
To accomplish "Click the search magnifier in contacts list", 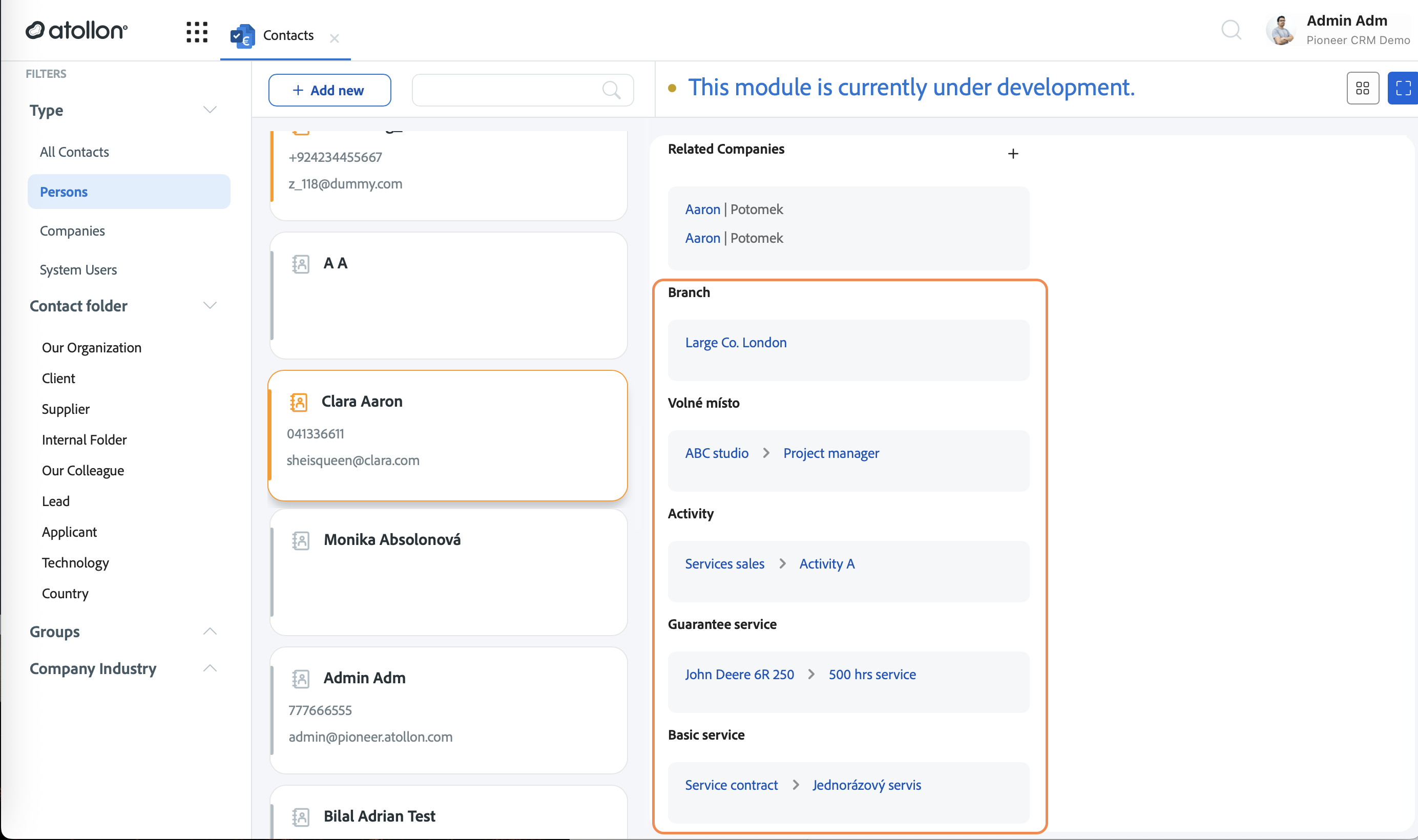I will click(x=611, y=90).
